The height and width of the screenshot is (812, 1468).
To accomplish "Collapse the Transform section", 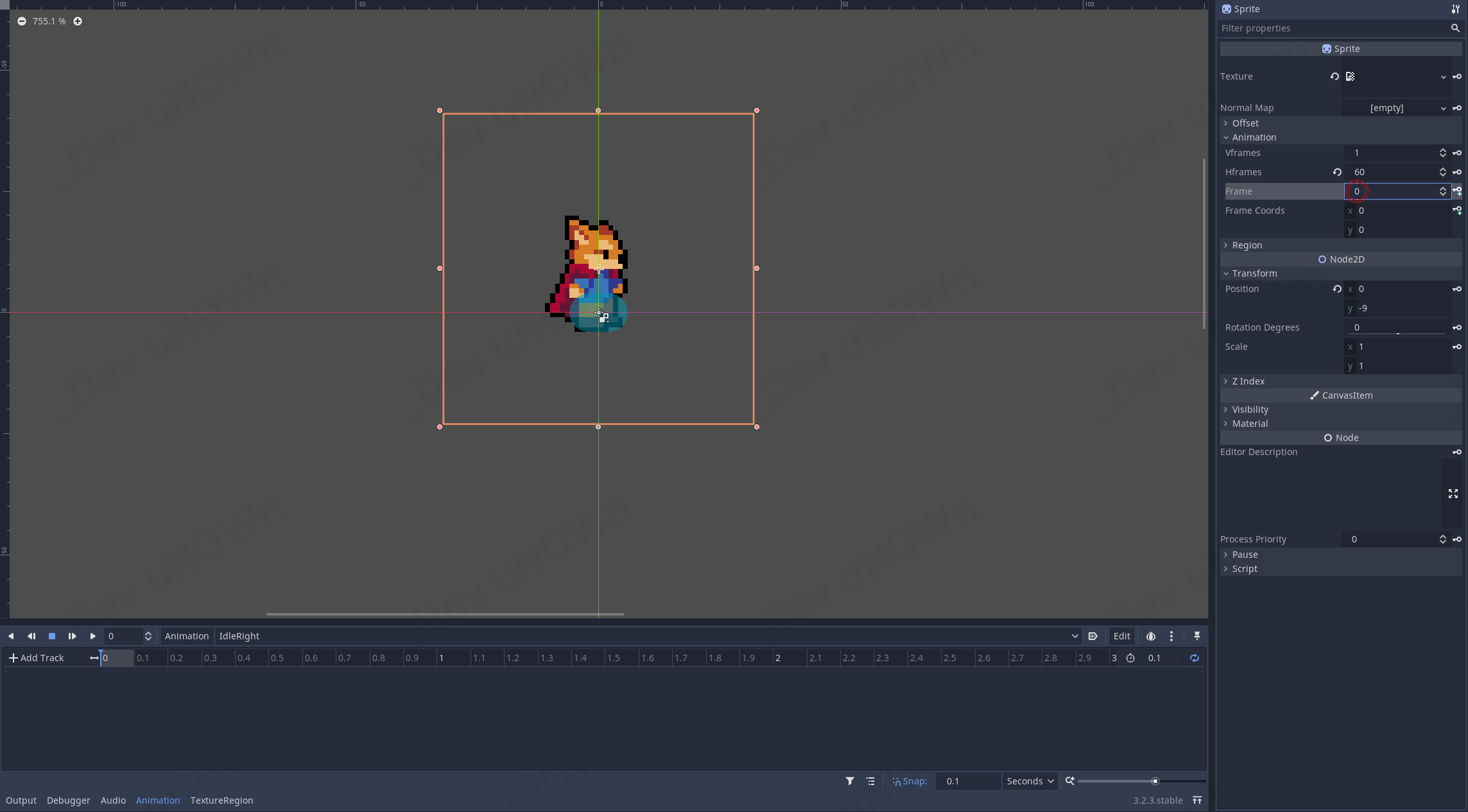I will 1254,273.
